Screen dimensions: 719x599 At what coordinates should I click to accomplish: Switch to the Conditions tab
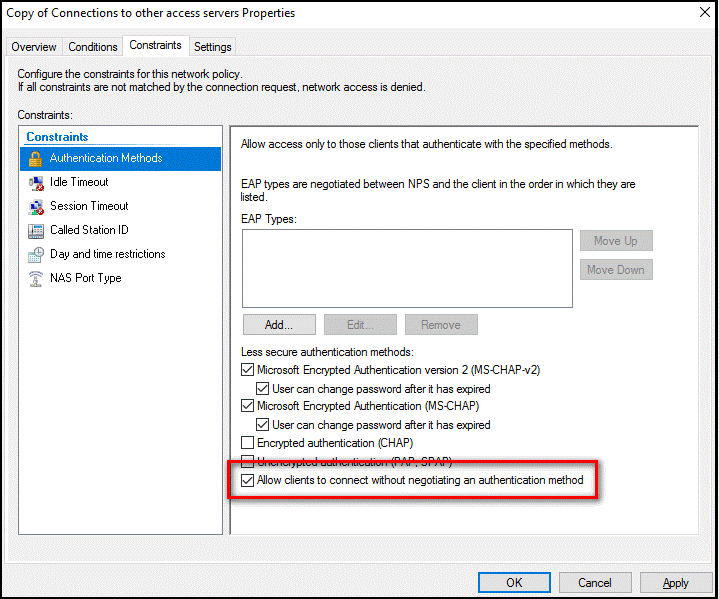point(93,47)
